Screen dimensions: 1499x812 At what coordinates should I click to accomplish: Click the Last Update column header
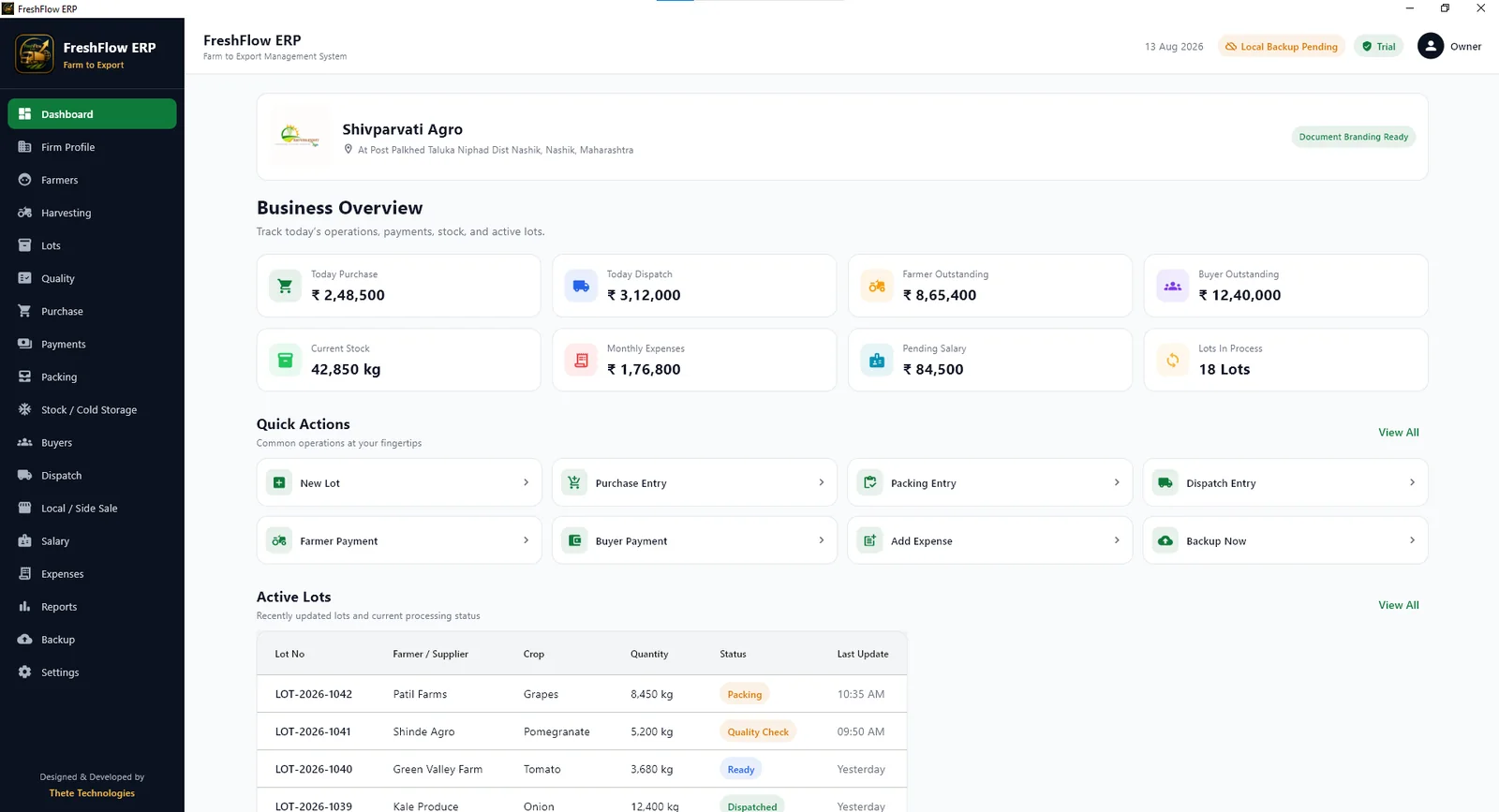(863, 654)
